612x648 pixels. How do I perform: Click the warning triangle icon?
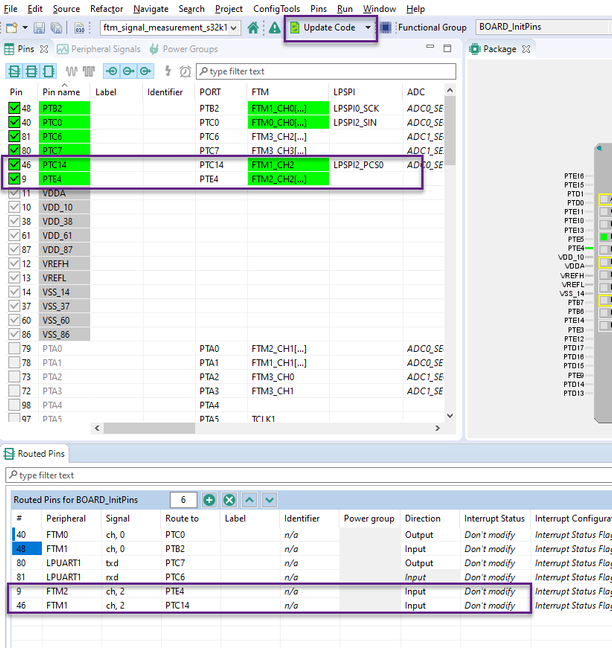(x=274, y=28)
